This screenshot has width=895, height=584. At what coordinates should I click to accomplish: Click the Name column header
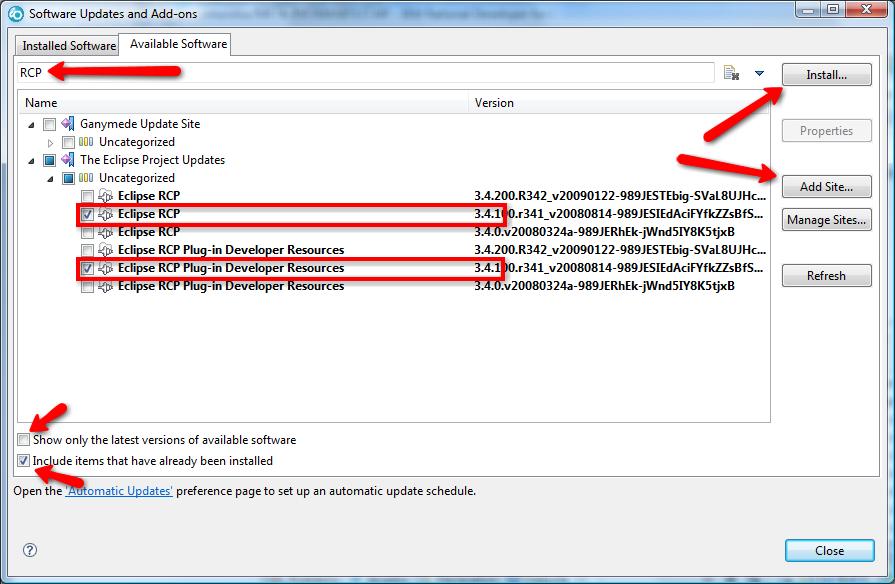(243, 103)
